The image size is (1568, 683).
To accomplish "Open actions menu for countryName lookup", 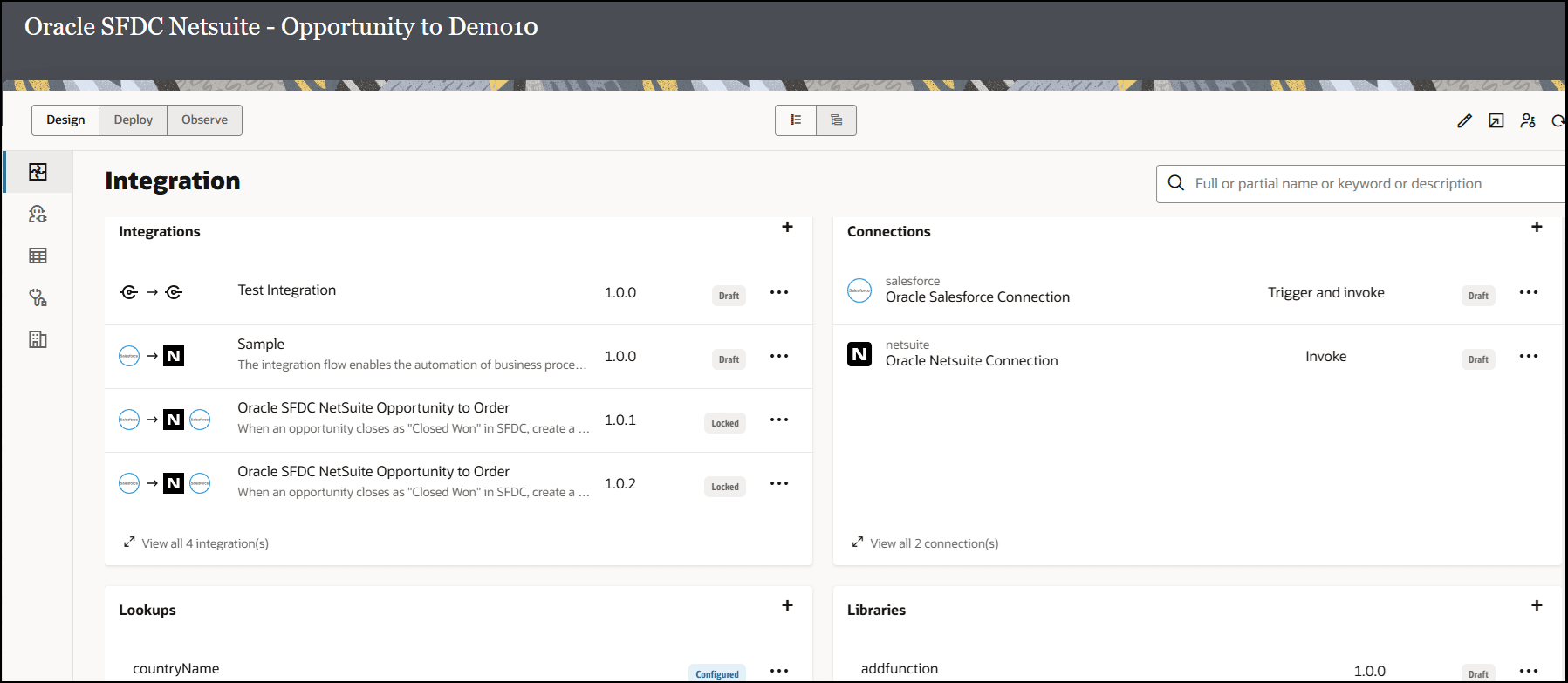I will coord(779,671).
